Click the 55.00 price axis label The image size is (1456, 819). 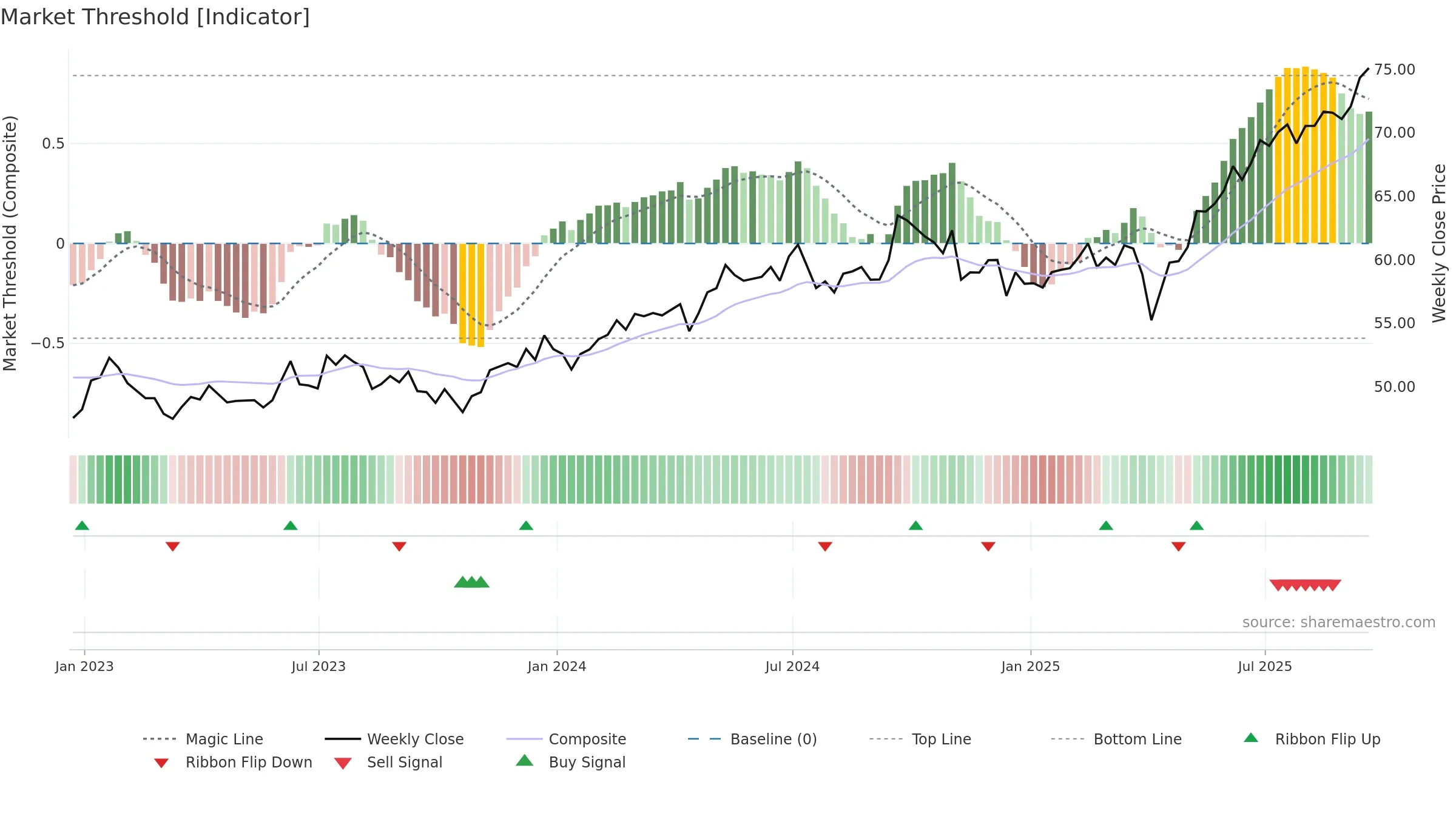(x=1395, y=323)
